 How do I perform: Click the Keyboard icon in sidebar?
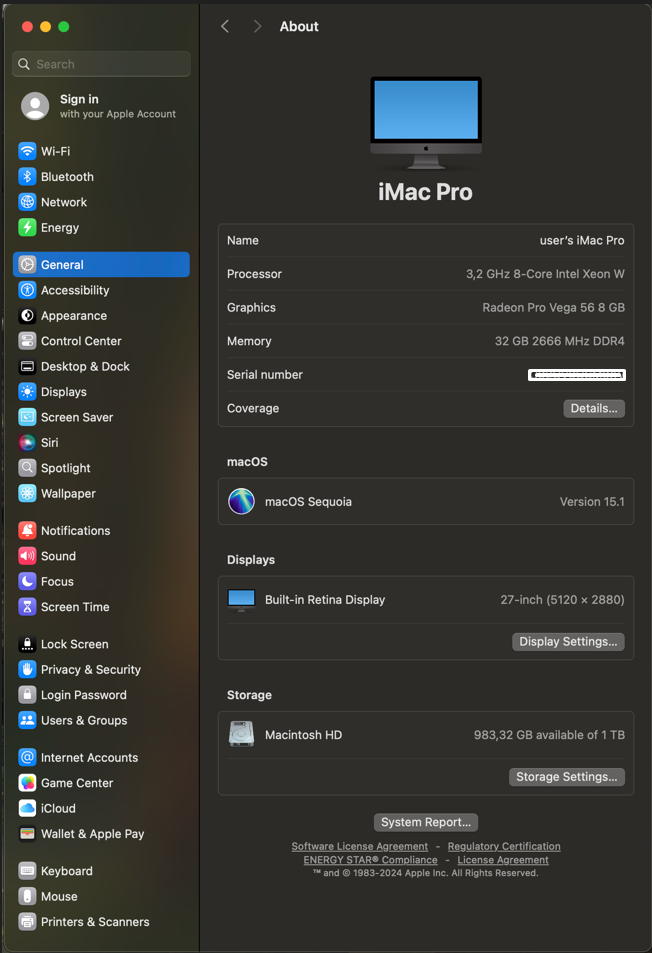tap(27, 871)
